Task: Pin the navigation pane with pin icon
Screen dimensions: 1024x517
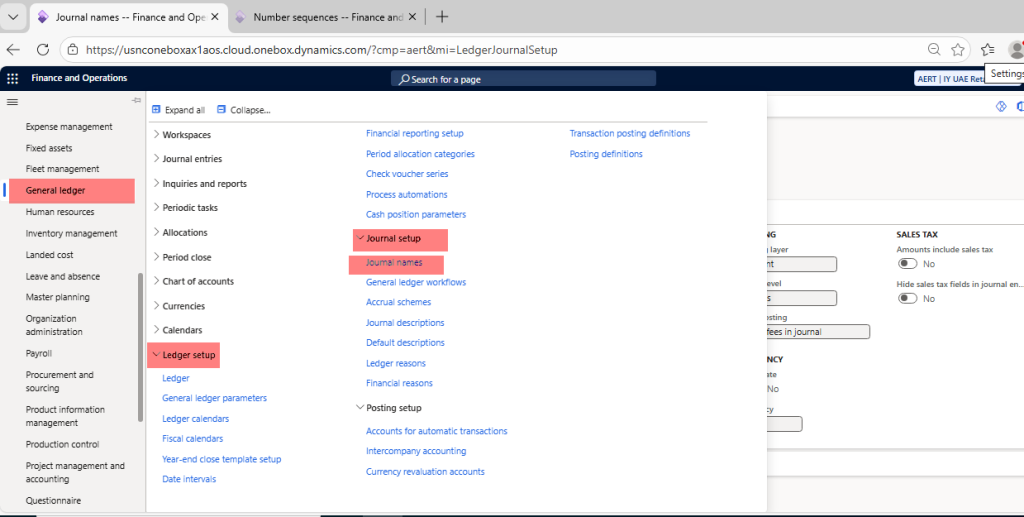Action: (136, 101)
